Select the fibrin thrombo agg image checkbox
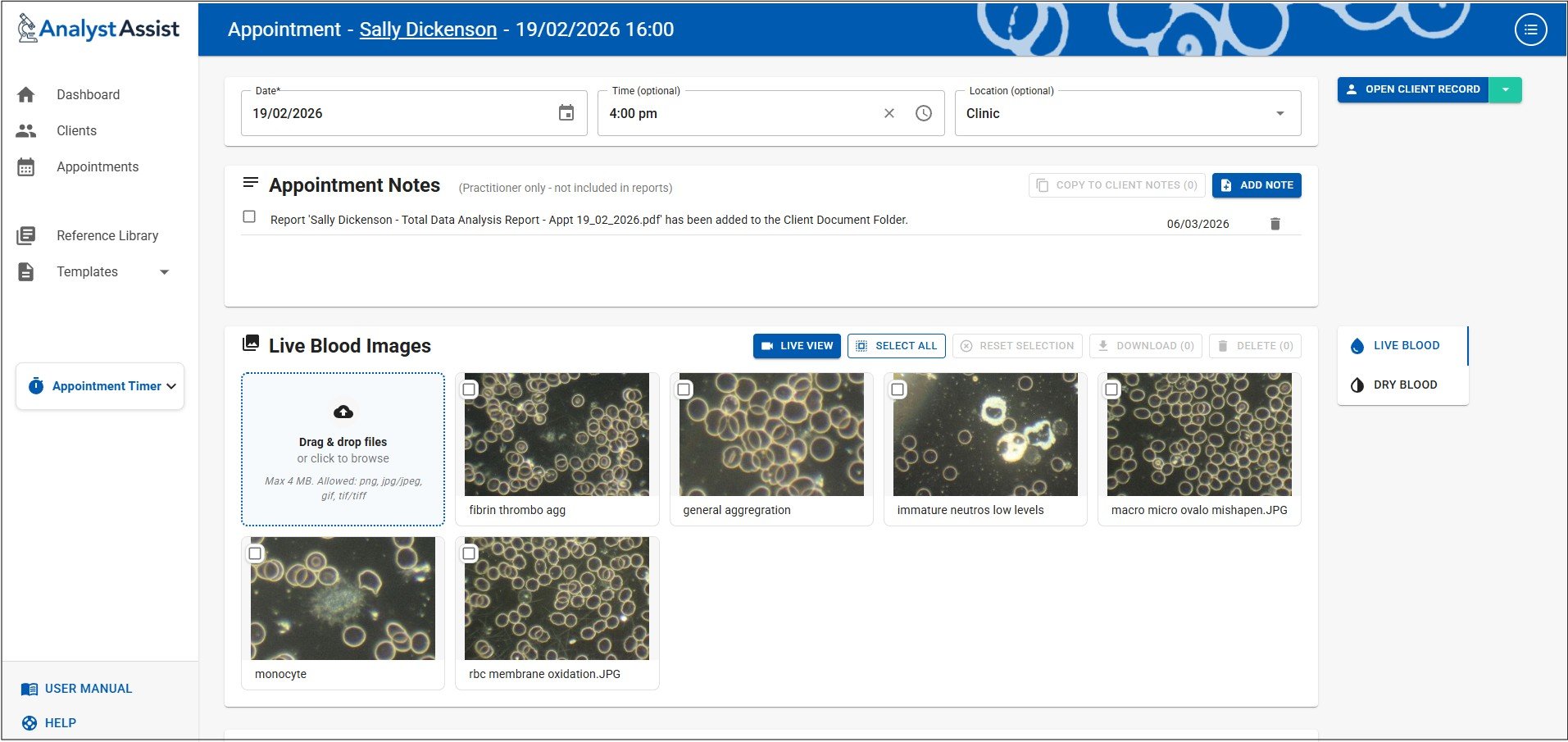The width and height of the screenshot is (1568, 742). [470, 389]
